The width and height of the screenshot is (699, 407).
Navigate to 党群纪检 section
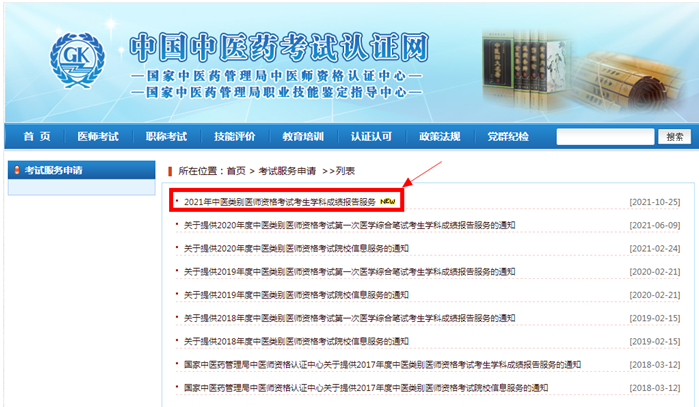coord(508,137)
